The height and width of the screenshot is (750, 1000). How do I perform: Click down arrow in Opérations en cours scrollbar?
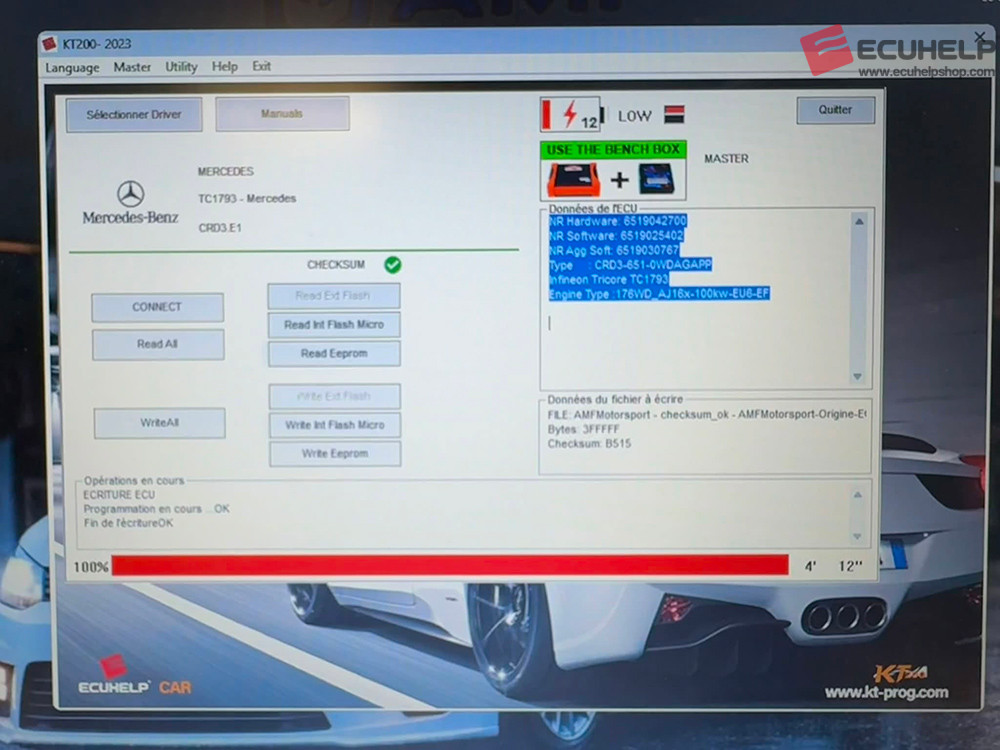tap(857, 536)
